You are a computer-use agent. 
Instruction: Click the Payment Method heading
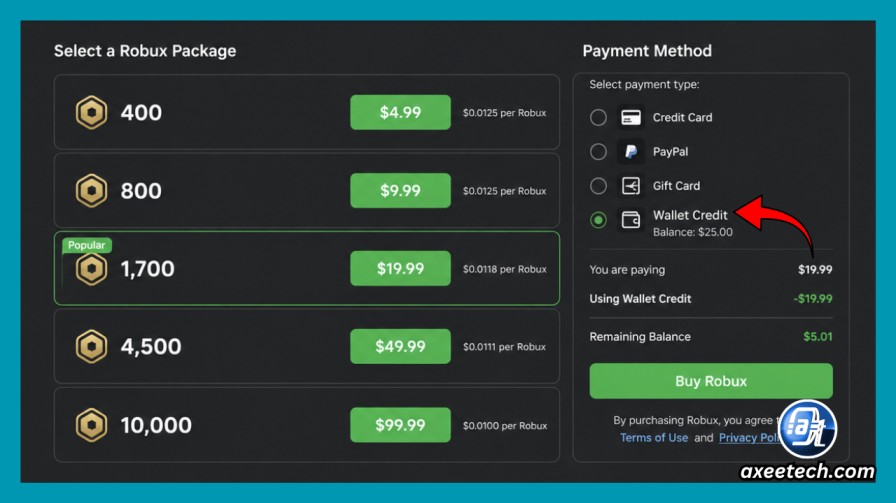pyautogui.click(x=647, y=51)
